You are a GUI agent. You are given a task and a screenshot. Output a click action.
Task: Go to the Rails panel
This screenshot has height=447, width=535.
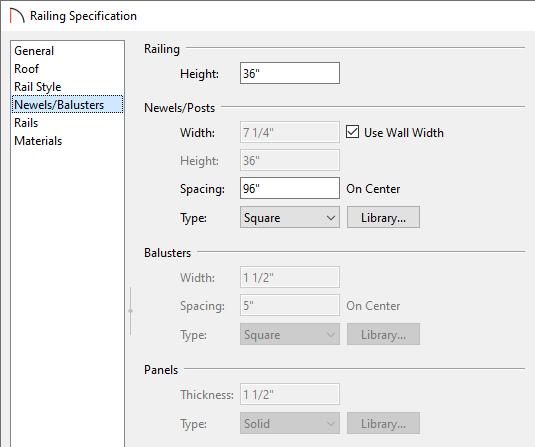tap(26, 123)
